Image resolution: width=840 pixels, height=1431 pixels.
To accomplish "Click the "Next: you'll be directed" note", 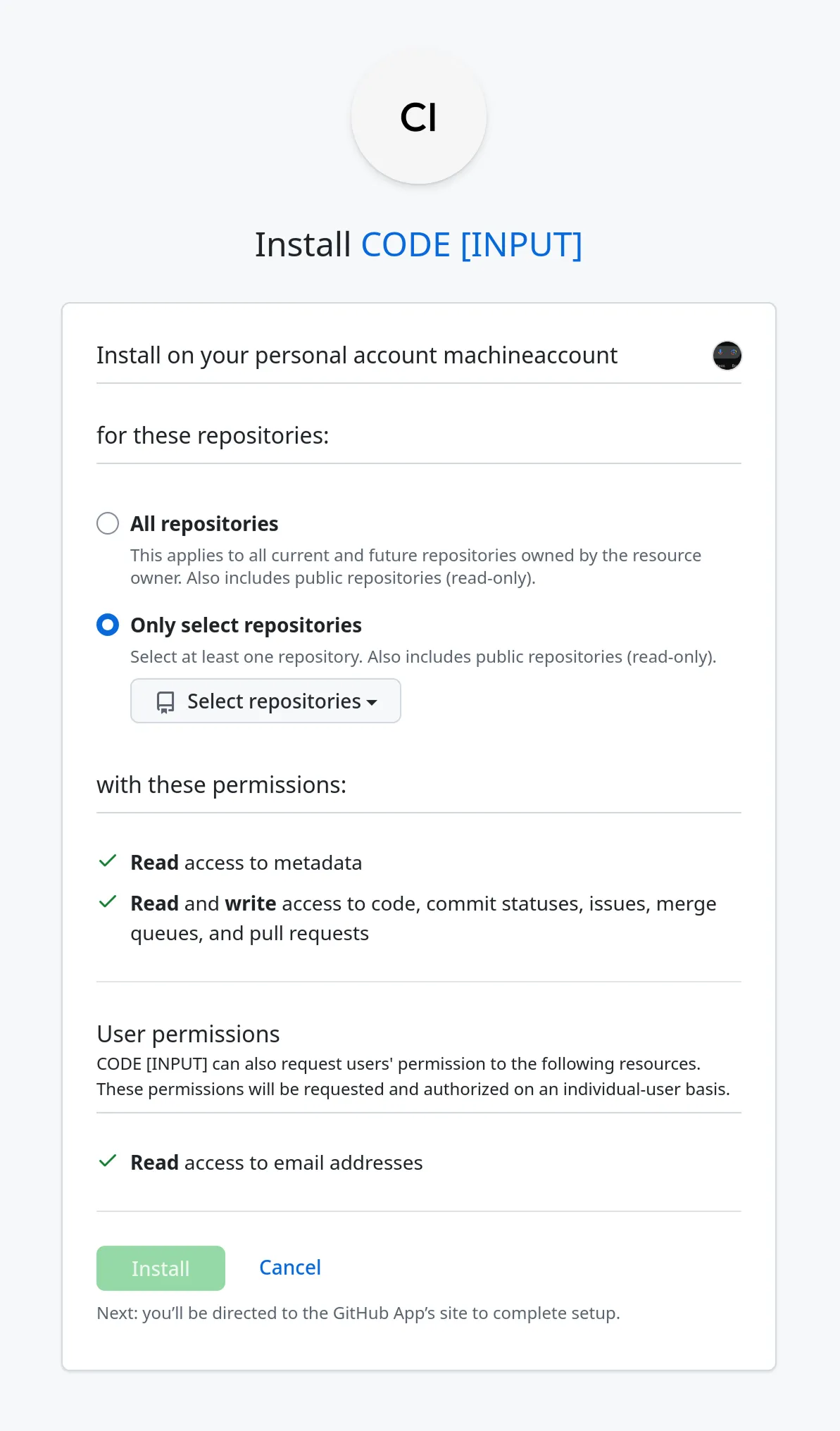I will pos(358,1313).
